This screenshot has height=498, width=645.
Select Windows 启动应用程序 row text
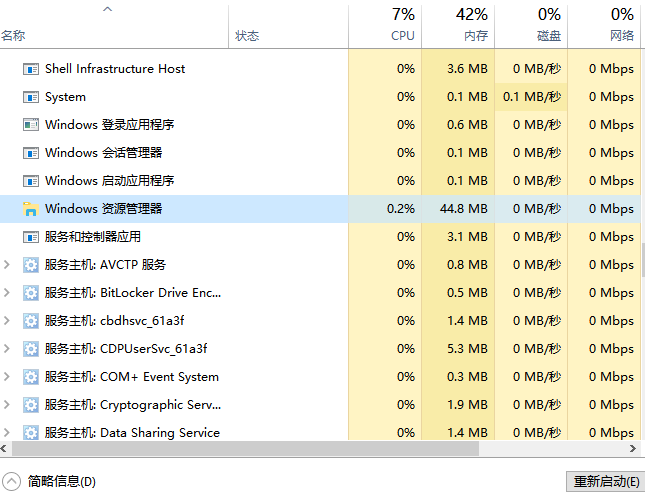[x=109, y=181]
